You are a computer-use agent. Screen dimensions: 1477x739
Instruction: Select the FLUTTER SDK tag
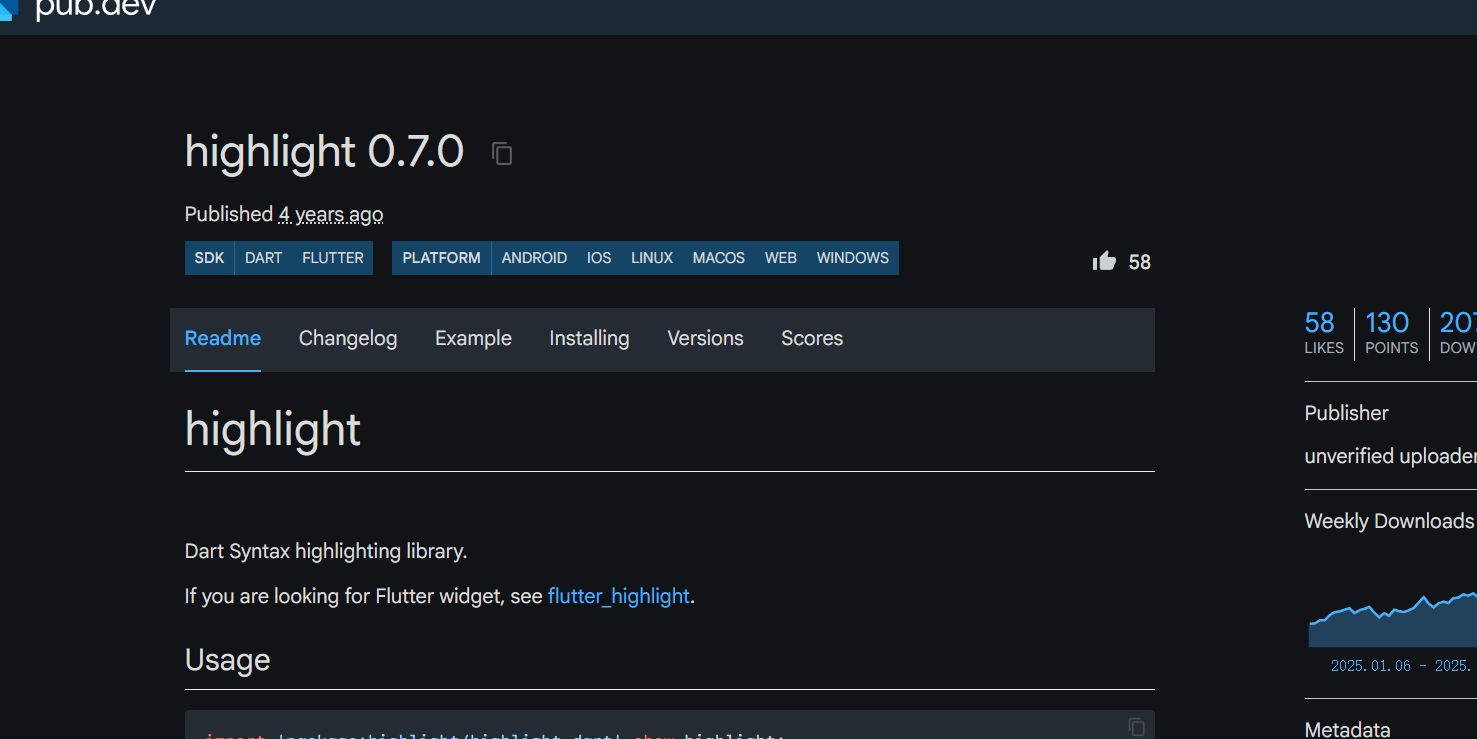333,258
